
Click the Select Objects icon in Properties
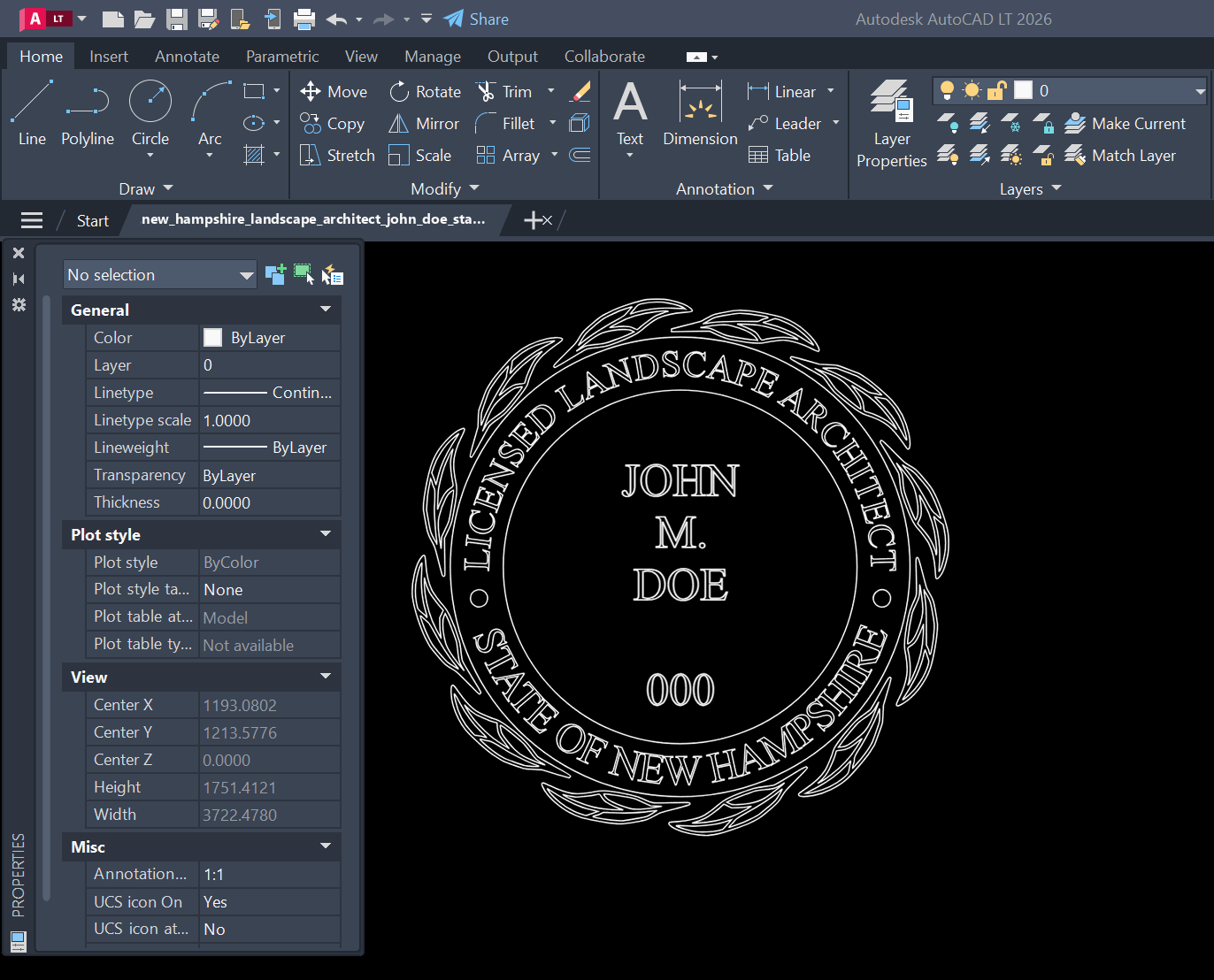click(x=303, y=274)
